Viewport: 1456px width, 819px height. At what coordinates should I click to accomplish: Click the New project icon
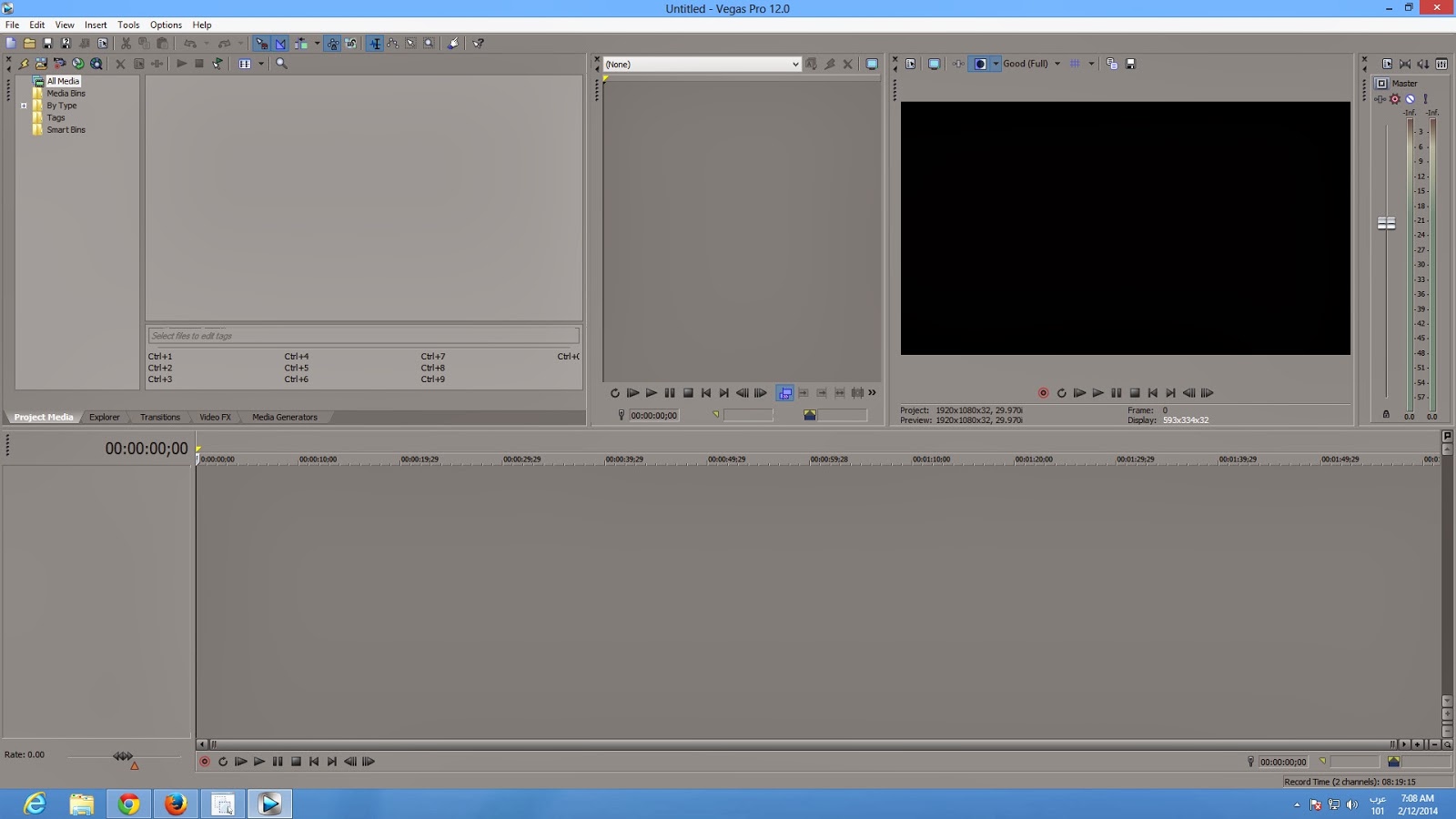click(11, 43)
